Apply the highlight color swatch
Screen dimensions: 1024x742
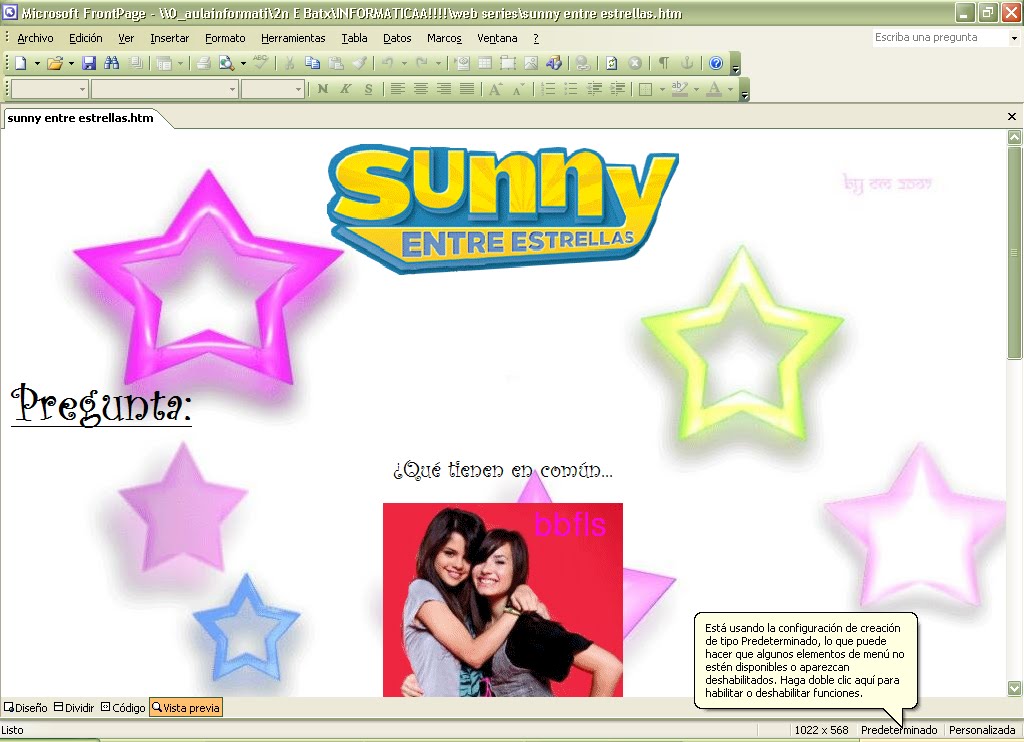[x=680, y=89]
